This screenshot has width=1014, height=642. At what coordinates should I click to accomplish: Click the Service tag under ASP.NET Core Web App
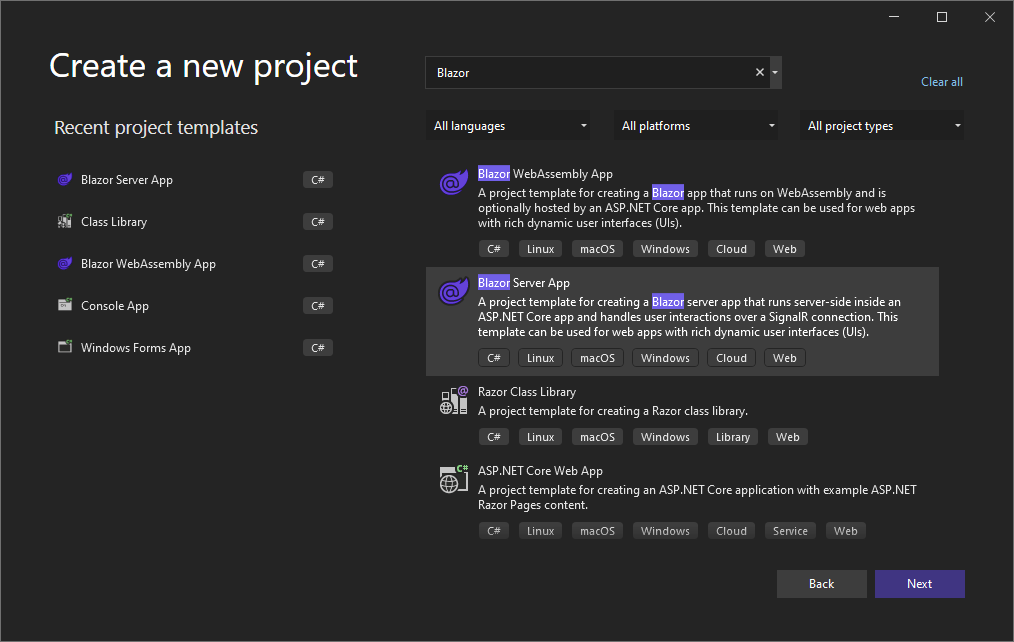tap(790, 531)
